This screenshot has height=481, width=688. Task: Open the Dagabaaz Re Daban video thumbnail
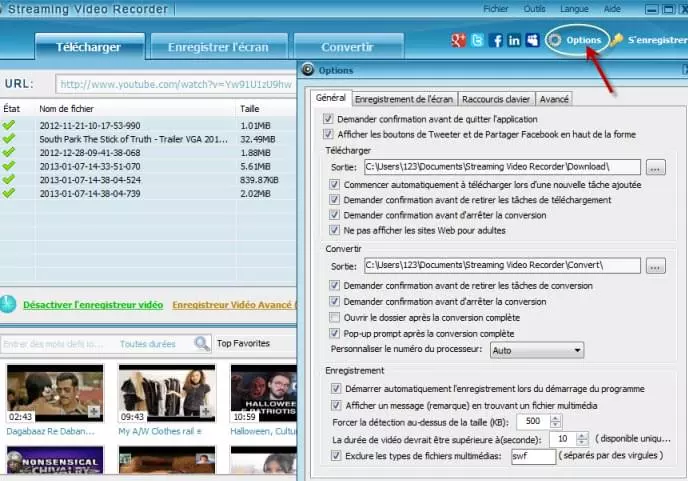[x=55, y=393]
